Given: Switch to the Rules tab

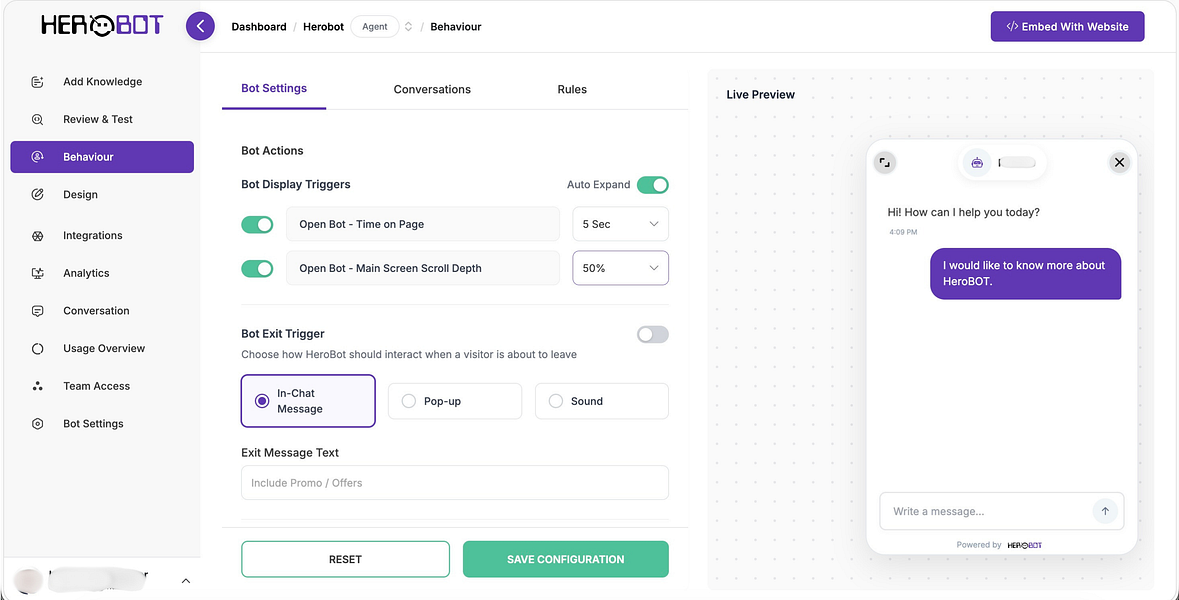Looking at the screenshot, I should [572, 89].
